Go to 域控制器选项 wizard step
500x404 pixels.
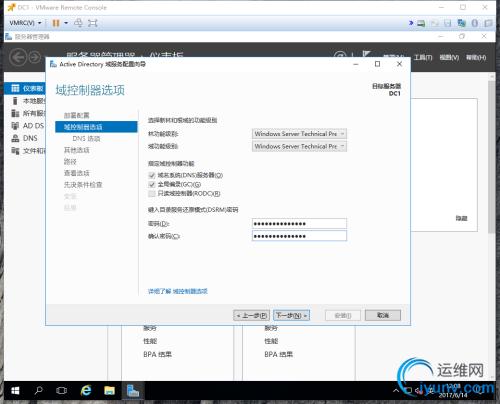point(96,127)
